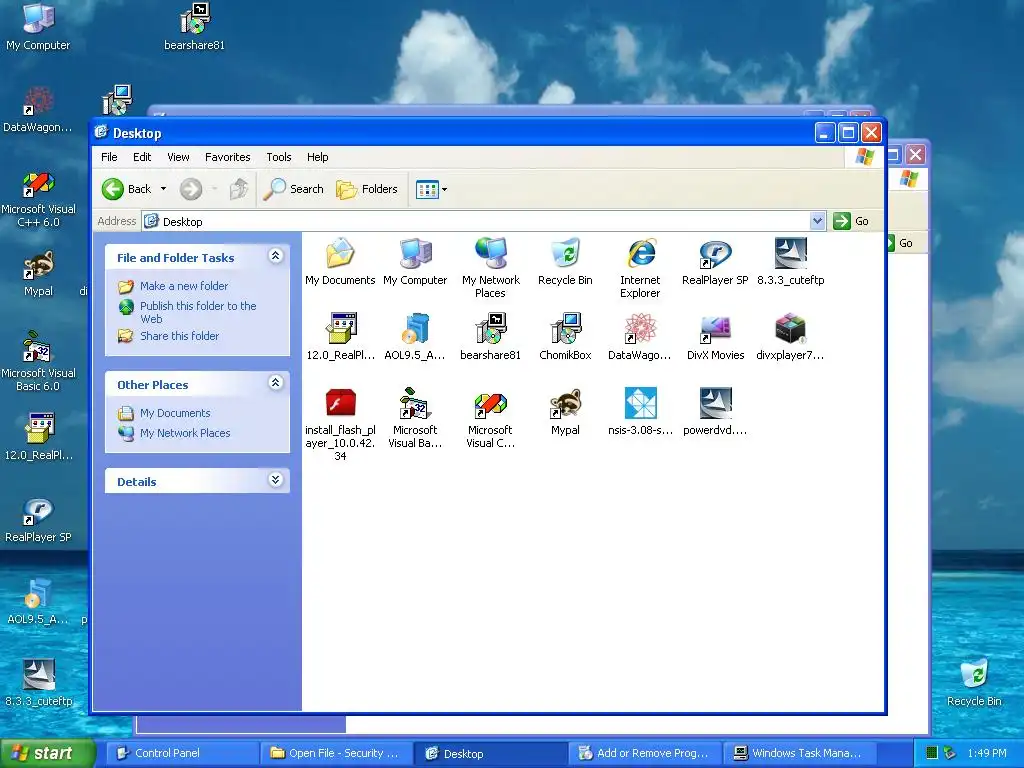
Task: Open the Address bar dropdown arrow
Action: [x=817, y=221]
